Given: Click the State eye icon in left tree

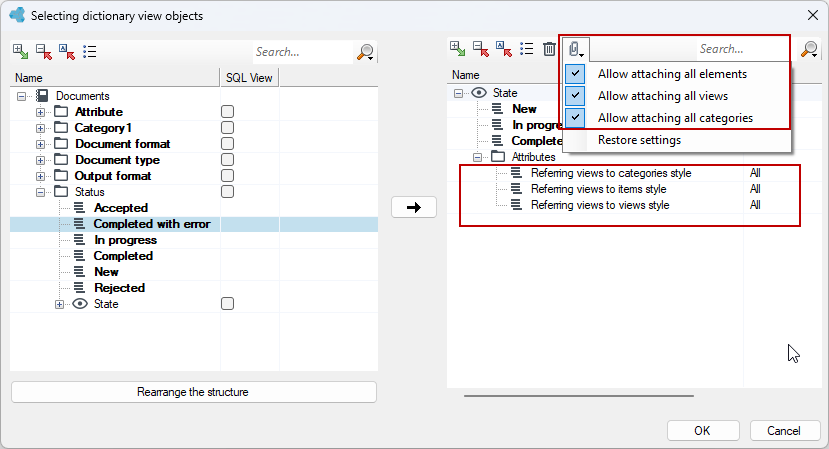Looking at the screenshot, I should [x=80, y=304].
